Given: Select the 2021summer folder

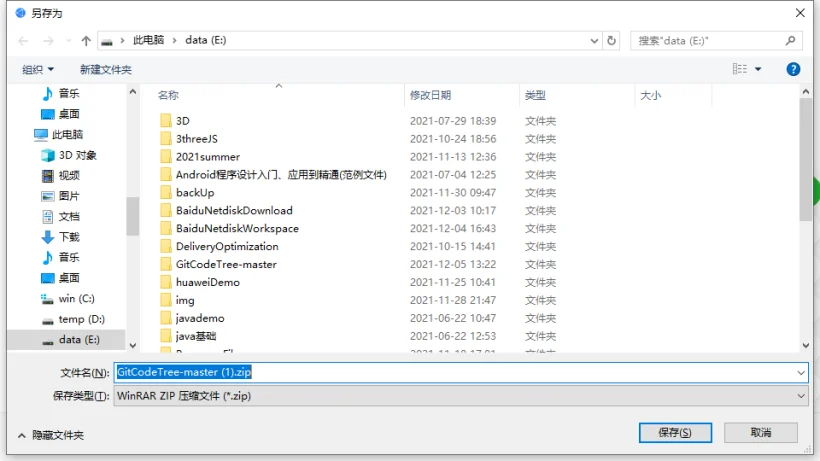Looking at the screenshot, I should [200, 157].
